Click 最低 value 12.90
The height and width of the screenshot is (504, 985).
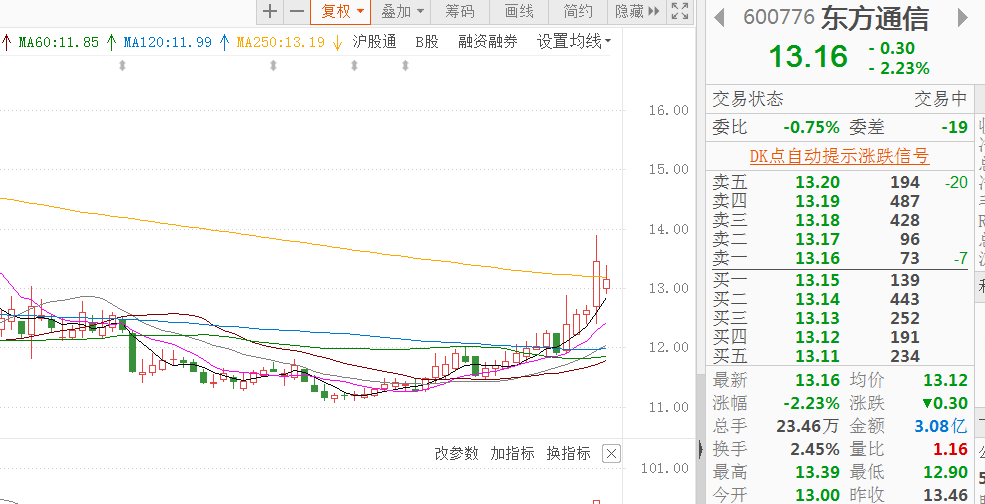point(945,472)
